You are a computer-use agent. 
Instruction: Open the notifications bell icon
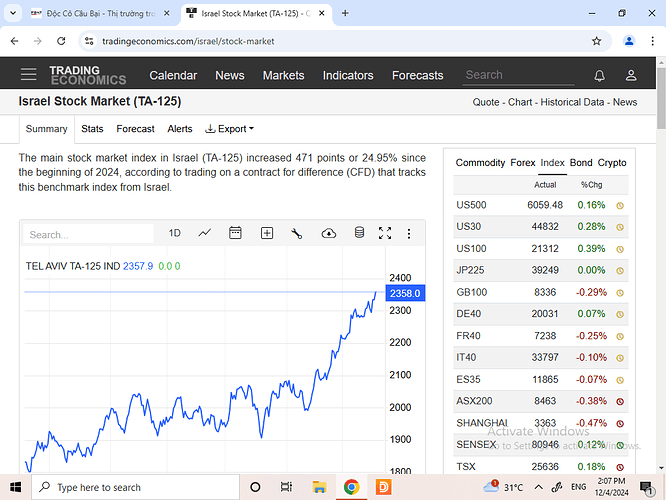point(599,76)
